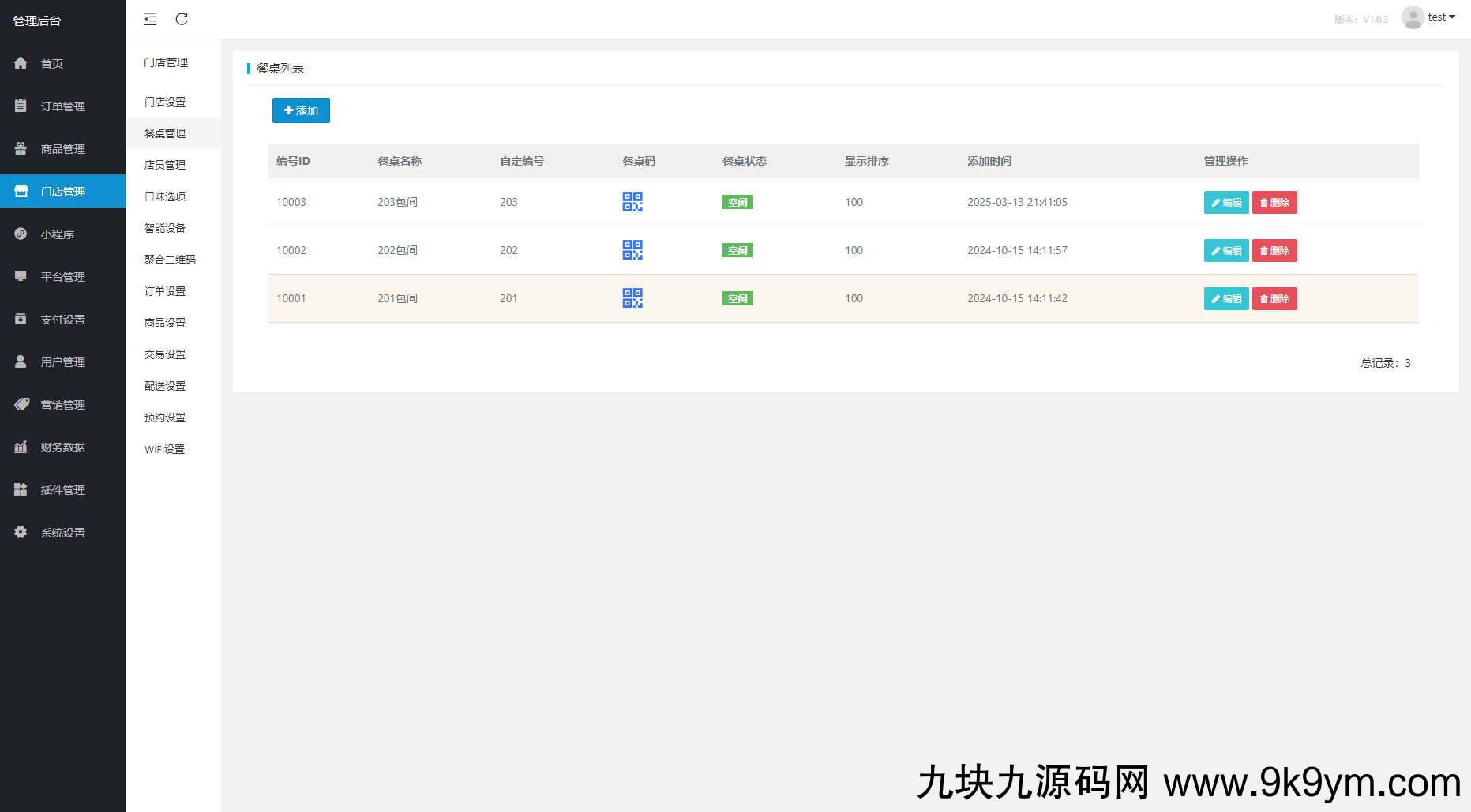Select the 交易设置 submenu item
Image resolution: width=1471 pixels, height=812 pixels.
click(174, 354)
